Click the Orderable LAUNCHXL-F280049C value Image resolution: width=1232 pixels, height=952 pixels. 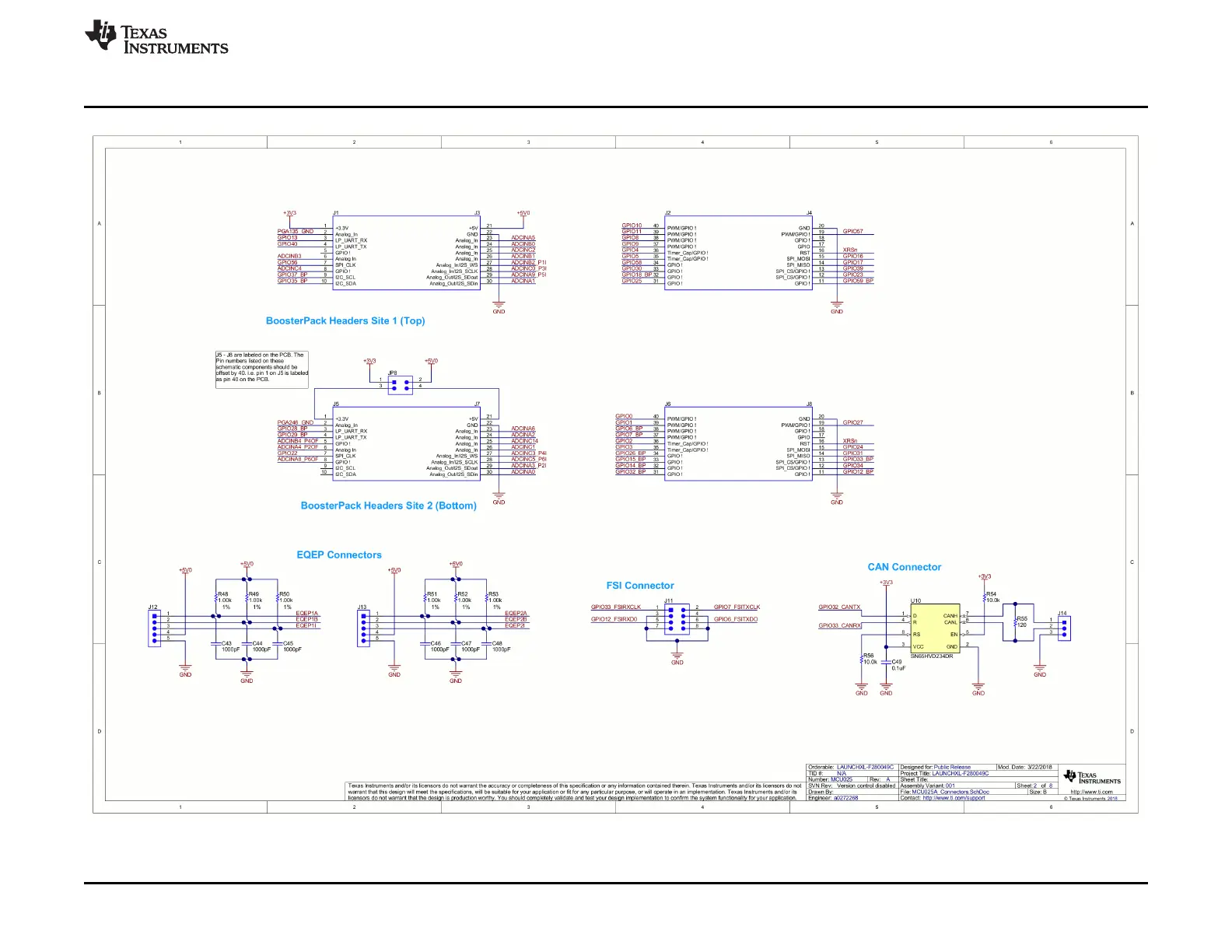pos(866,767)
